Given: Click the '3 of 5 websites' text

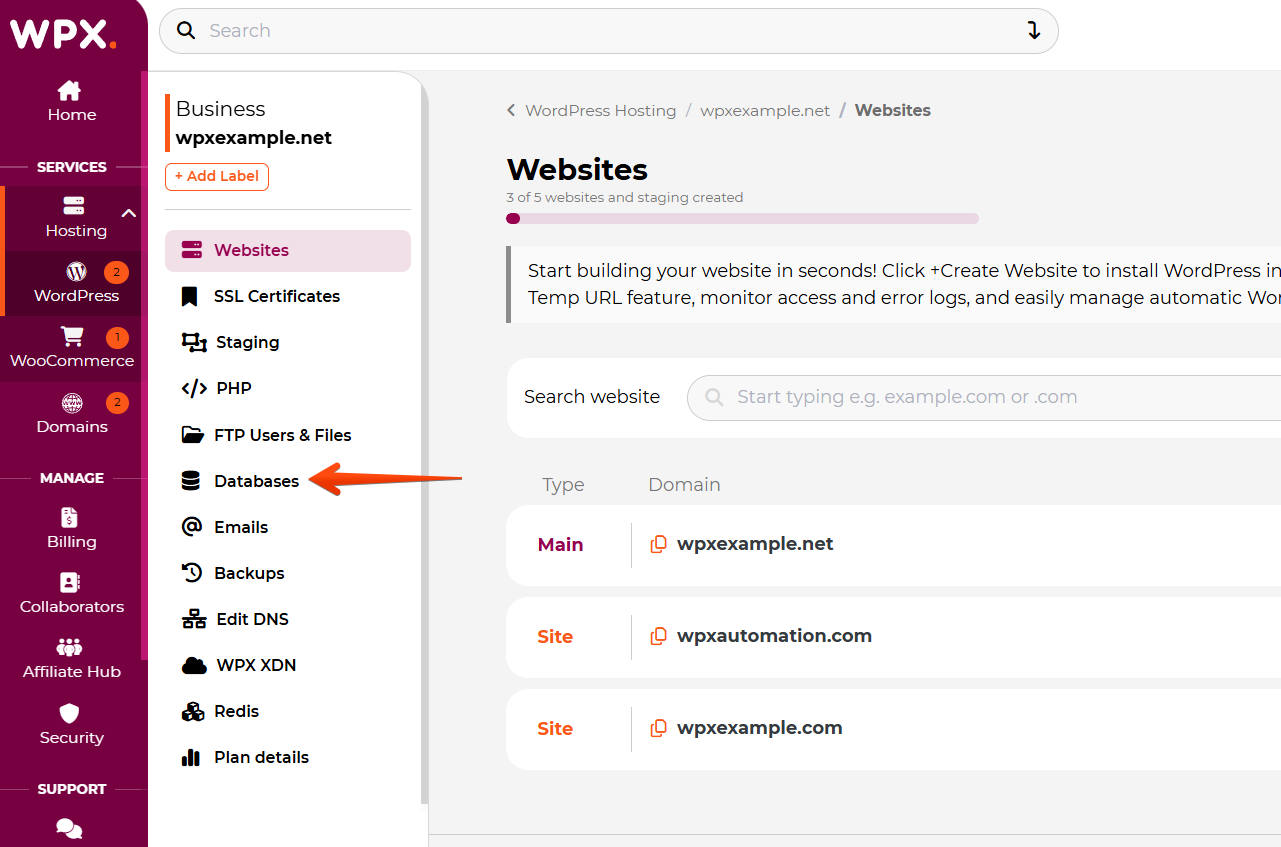Looking at the screenshot, I should tap(625, 197).
